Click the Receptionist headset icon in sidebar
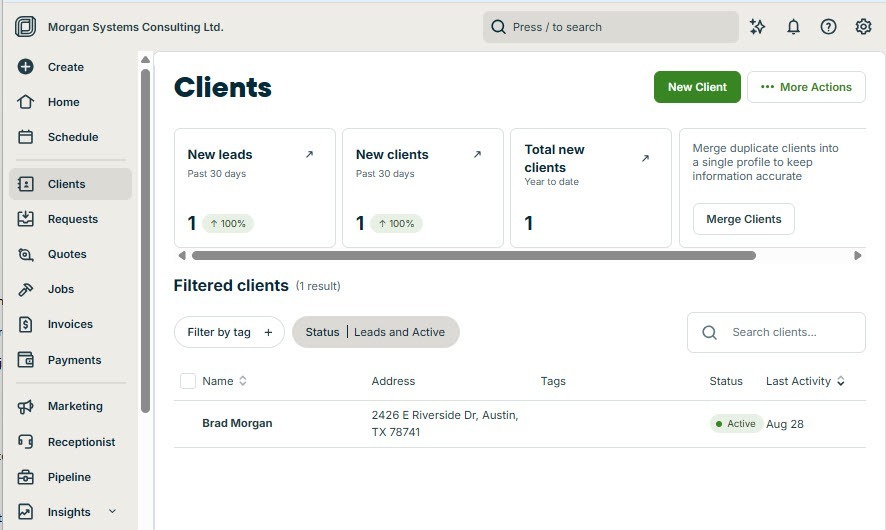 (25, 441)
